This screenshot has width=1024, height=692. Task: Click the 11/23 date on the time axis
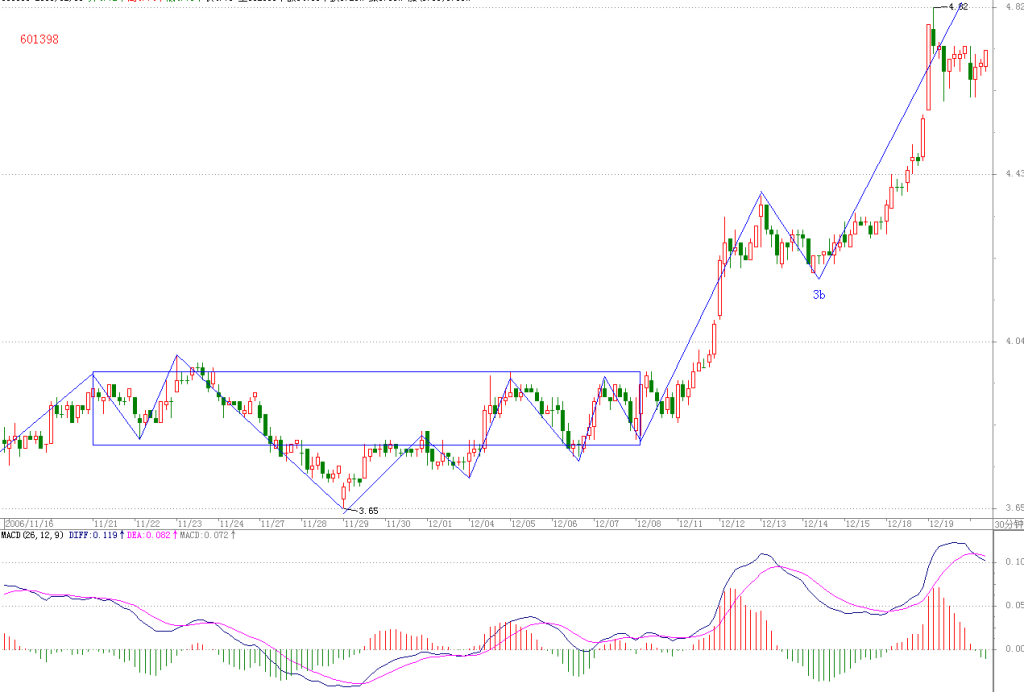(x=189, y=524)
